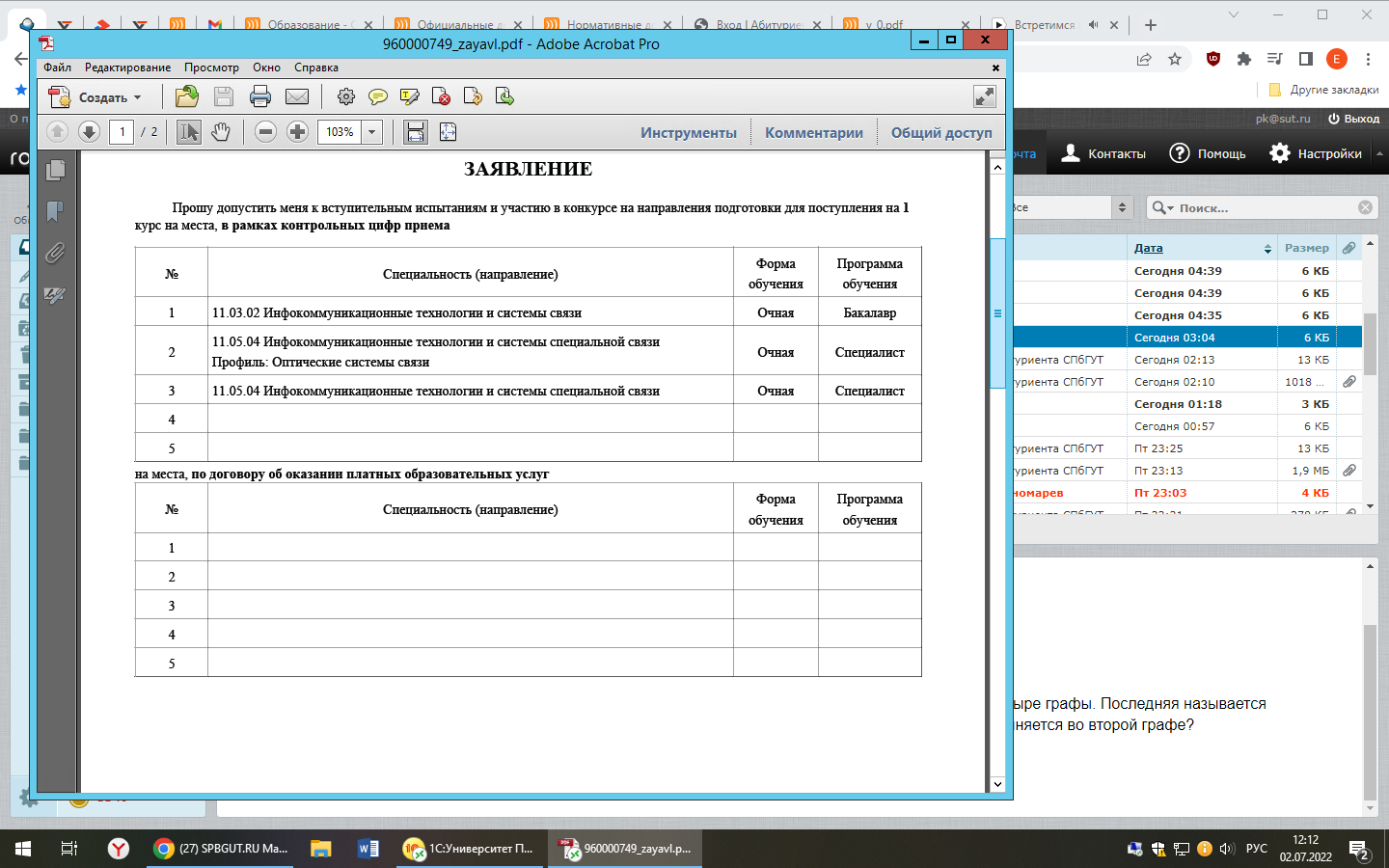Go to next page arrow
The image size is (1389, 868).
coord(89,132)
